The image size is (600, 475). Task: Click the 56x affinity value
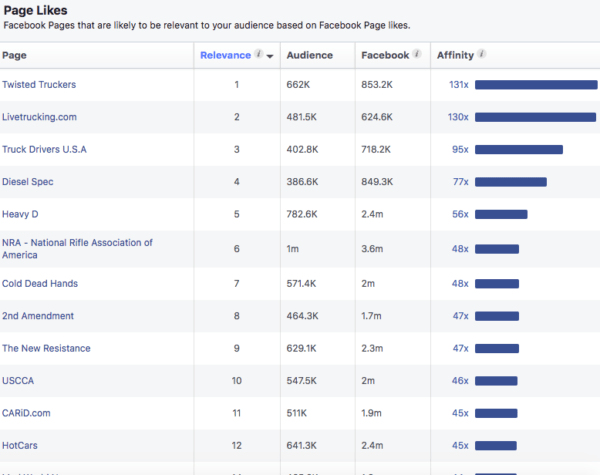(x=460, y=214)
